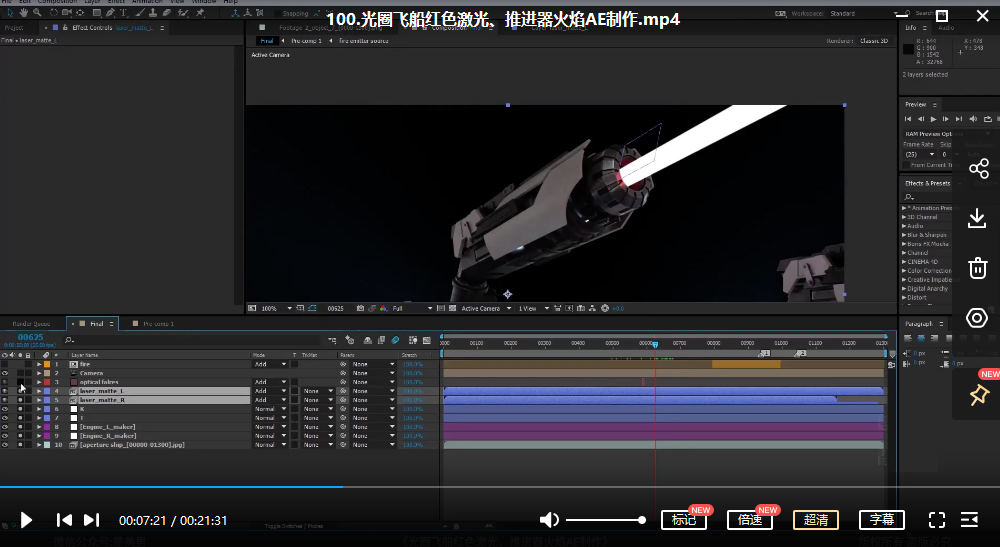Click the draft 3D icon in timeline
Viewport: 1000px width, 547px height.
pos(349,340)
